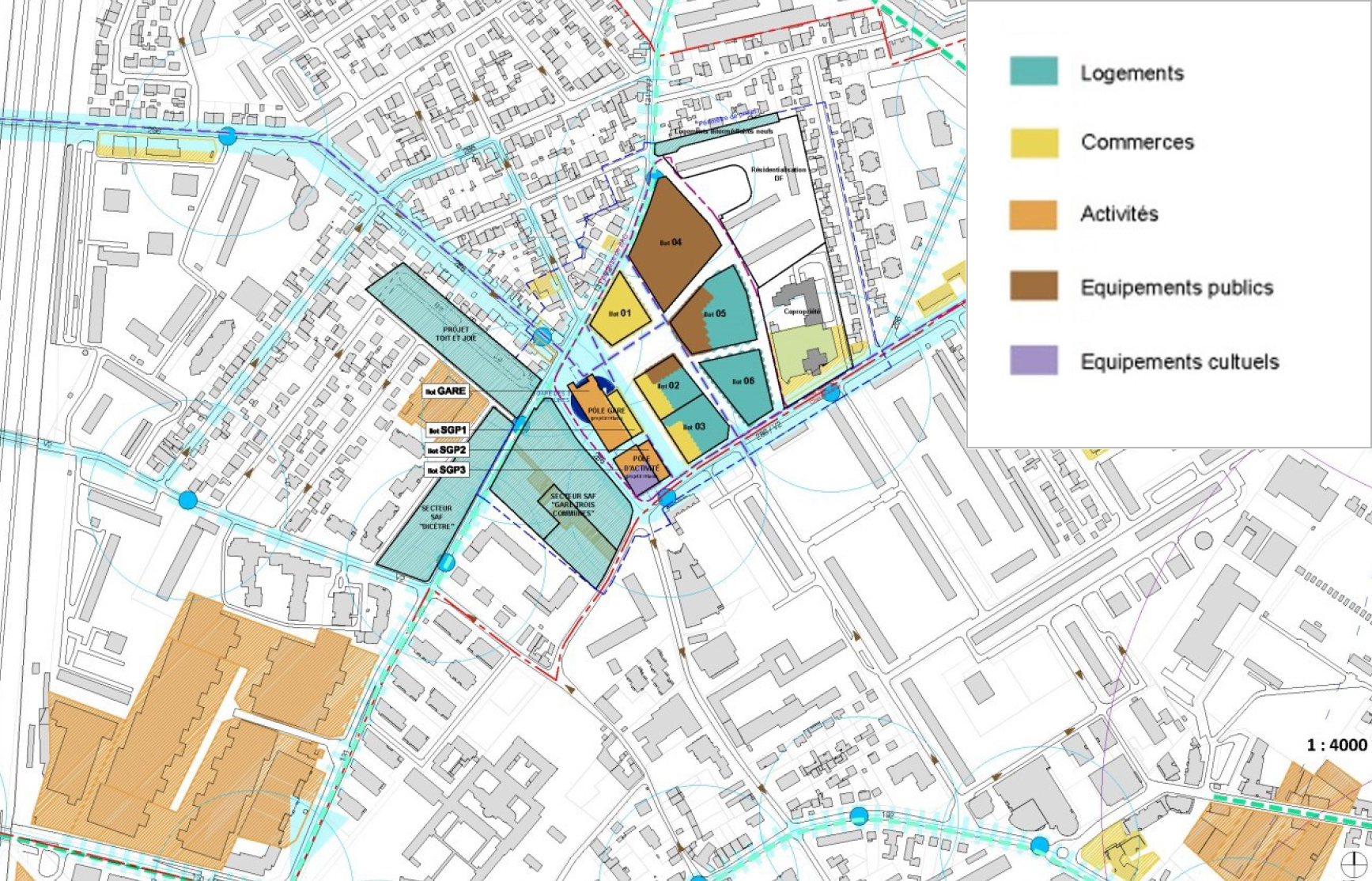Click the 'Ilot 01' yellow block
Screen dimensions: 1372x881
(x=620, y=310)
